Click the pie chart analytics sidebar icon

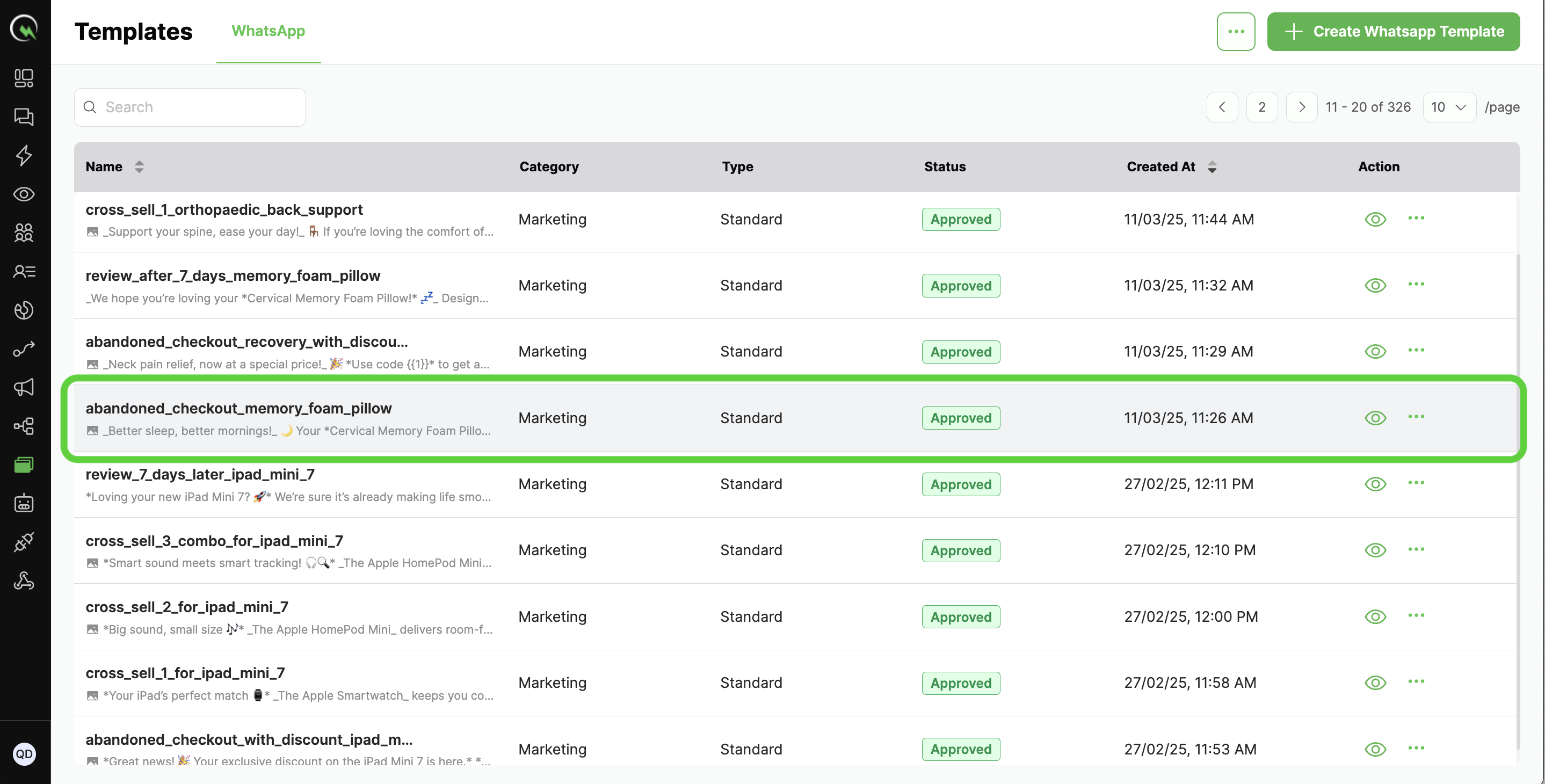pos(24,310)
